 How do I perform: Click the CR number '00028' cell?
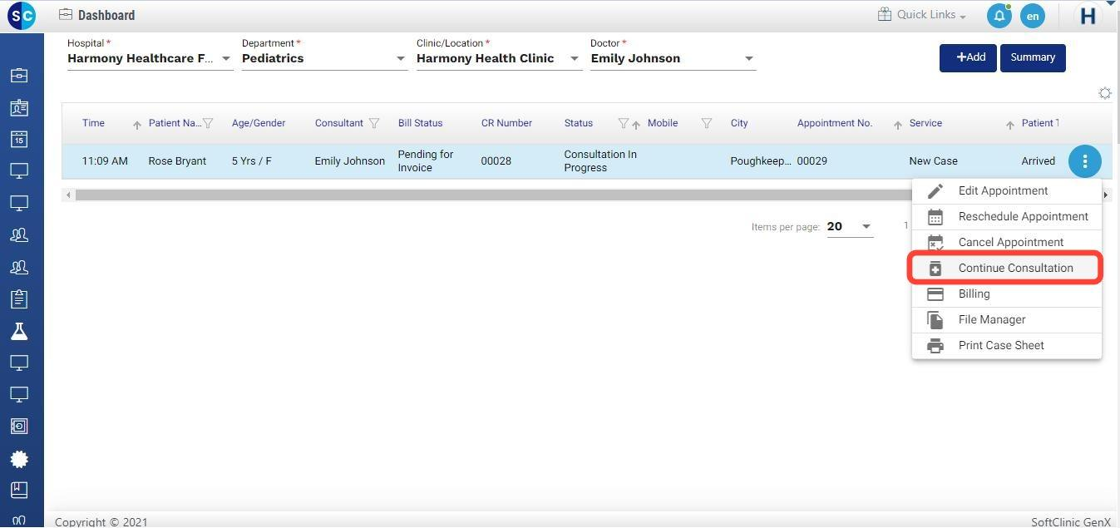pyautogui.click(x=496, y=161)
